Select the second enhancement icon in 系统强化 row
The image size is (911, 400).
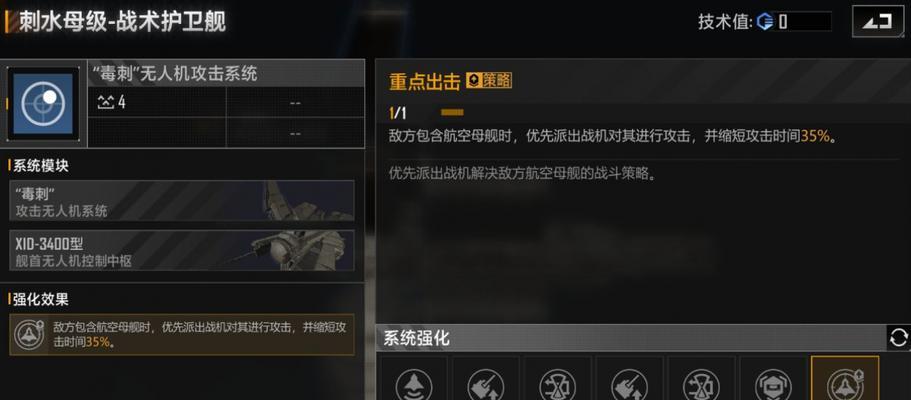(x=486, y=379)
